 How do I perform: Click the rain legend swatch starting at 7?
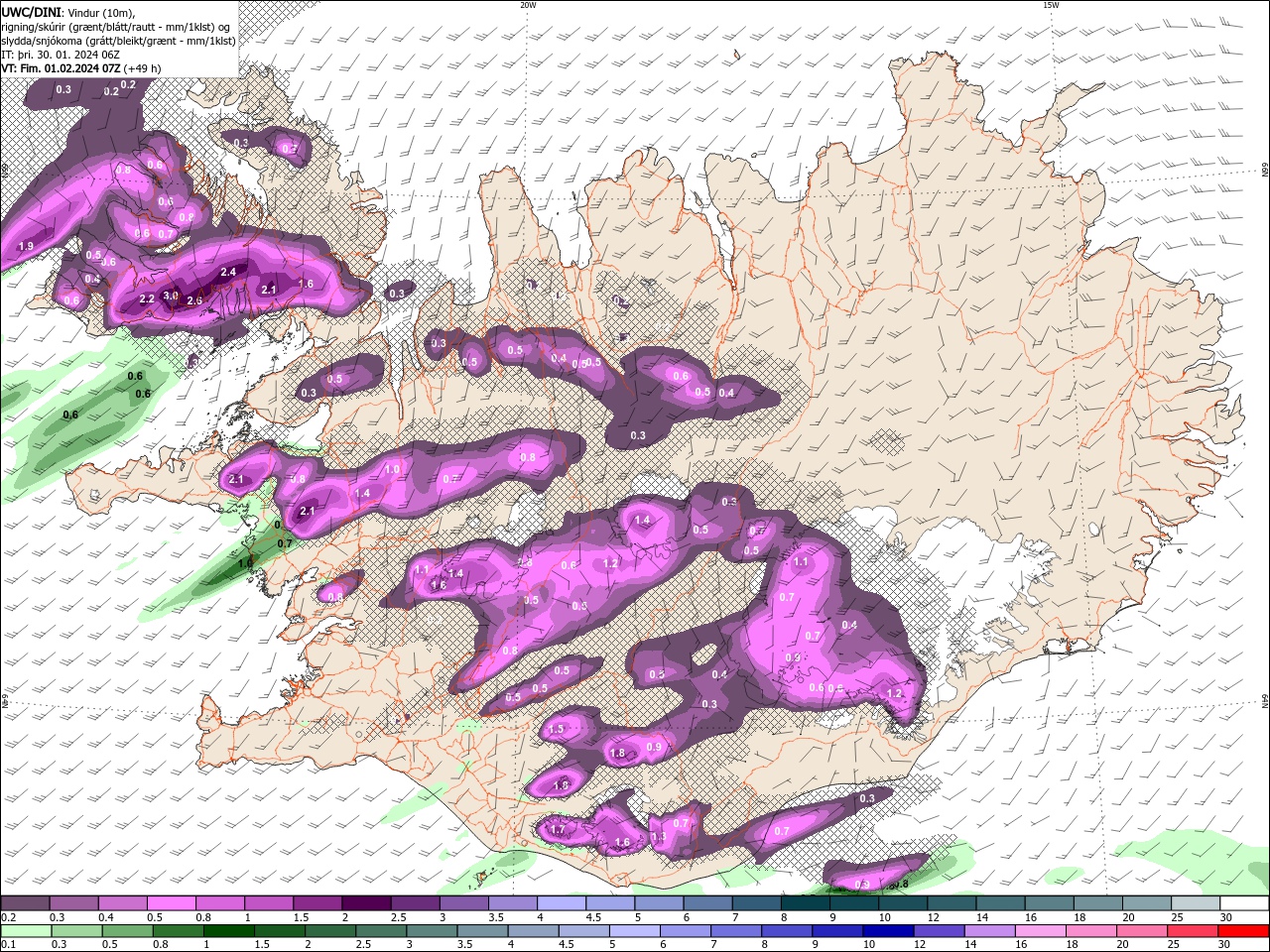pos(735,931)
